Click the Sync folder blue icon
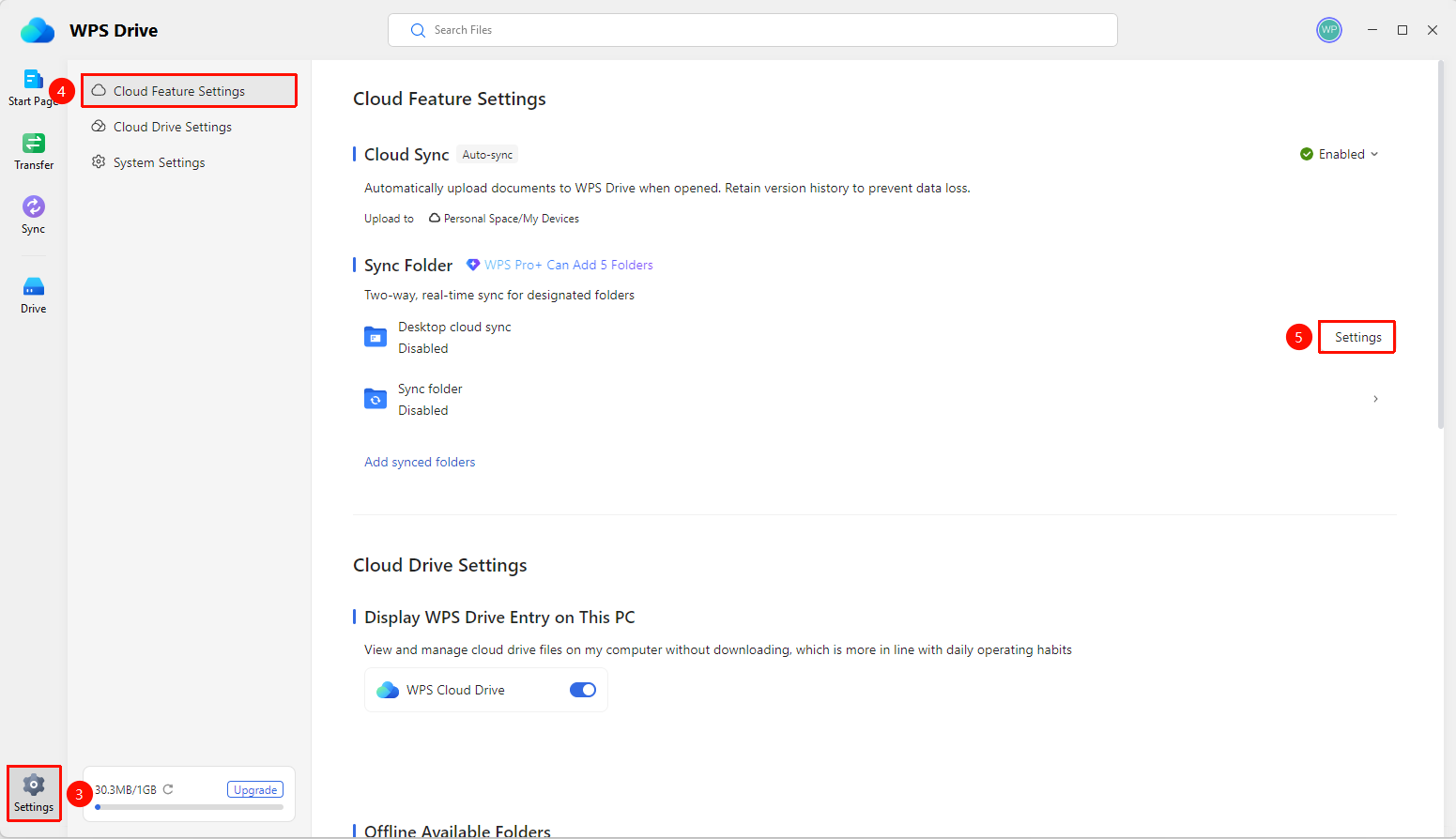1456x839 pixels. (375, 399)
